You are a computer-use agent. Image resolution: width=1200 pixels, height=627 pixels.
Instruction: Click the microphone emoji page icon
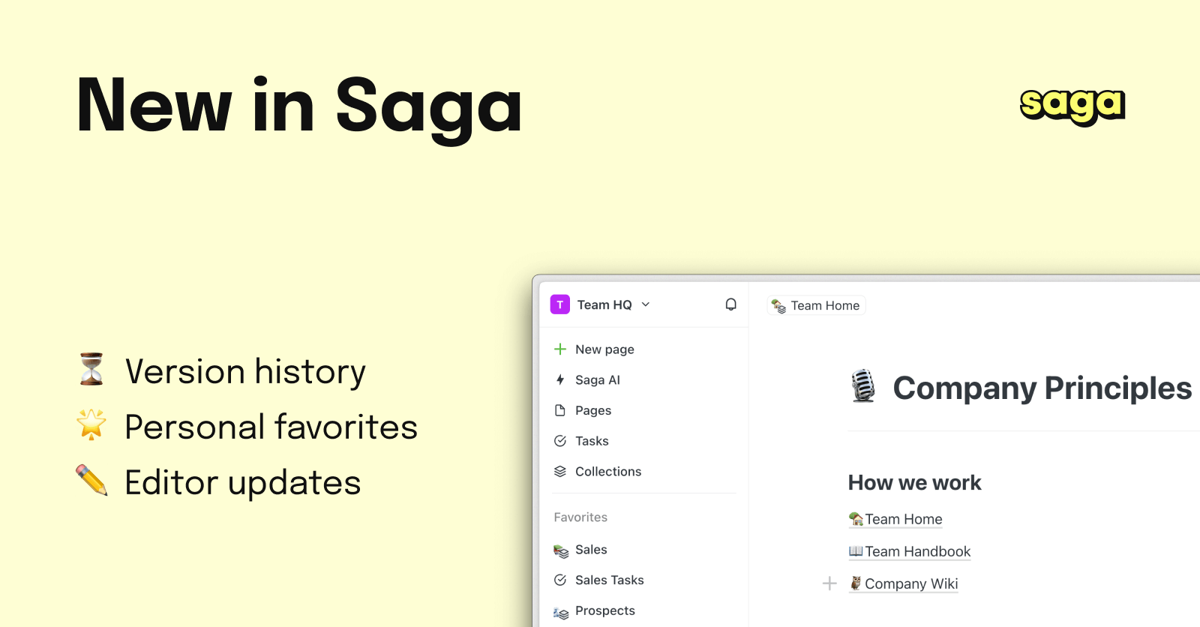point(863,387)
